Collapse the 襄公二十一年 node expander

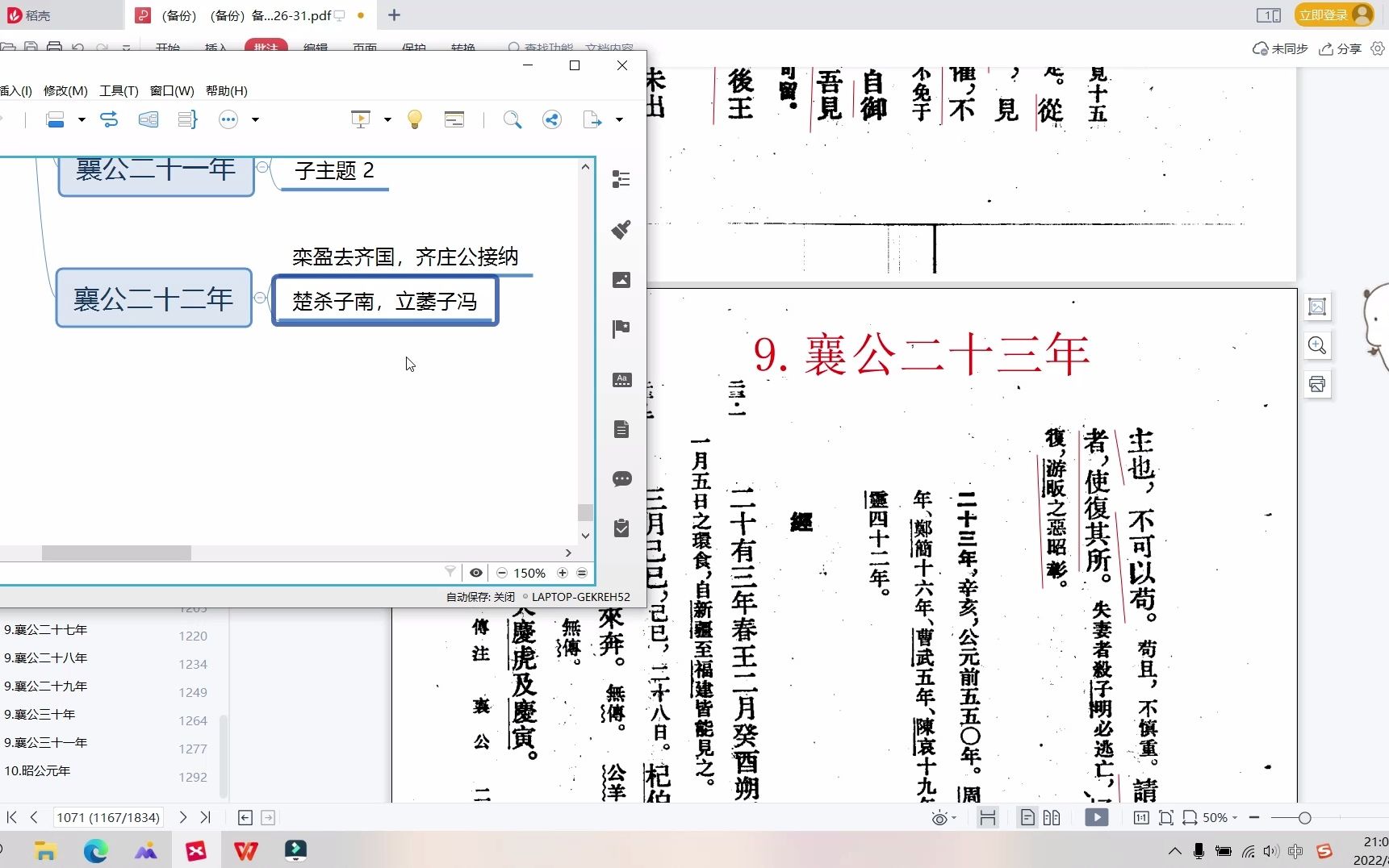pos(262,167)
